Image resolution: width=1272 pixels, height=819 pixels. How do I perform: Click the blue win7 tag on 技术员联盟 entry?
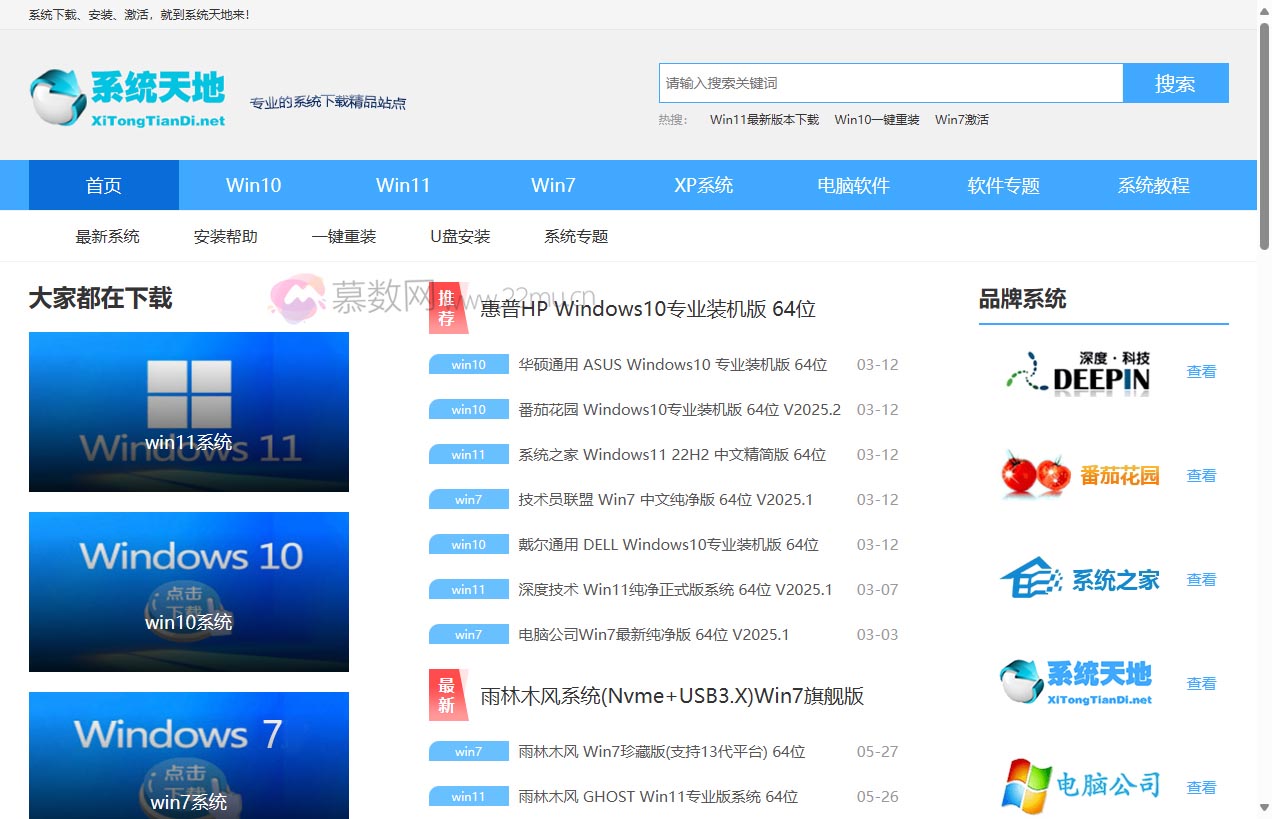click(x=468, y=499)
